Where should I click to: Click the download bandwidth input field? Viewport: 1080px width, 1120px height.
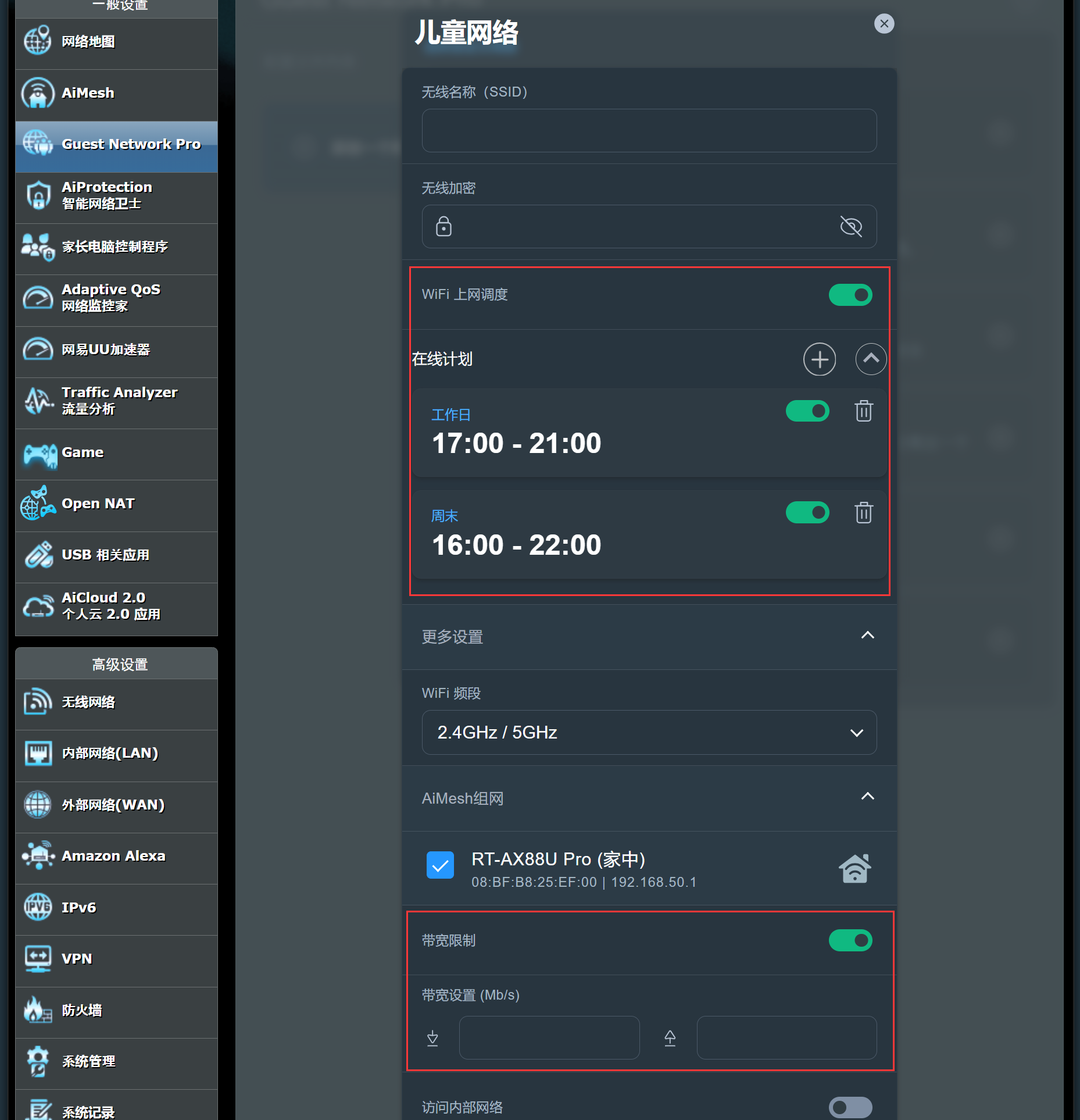[549, 1037]
